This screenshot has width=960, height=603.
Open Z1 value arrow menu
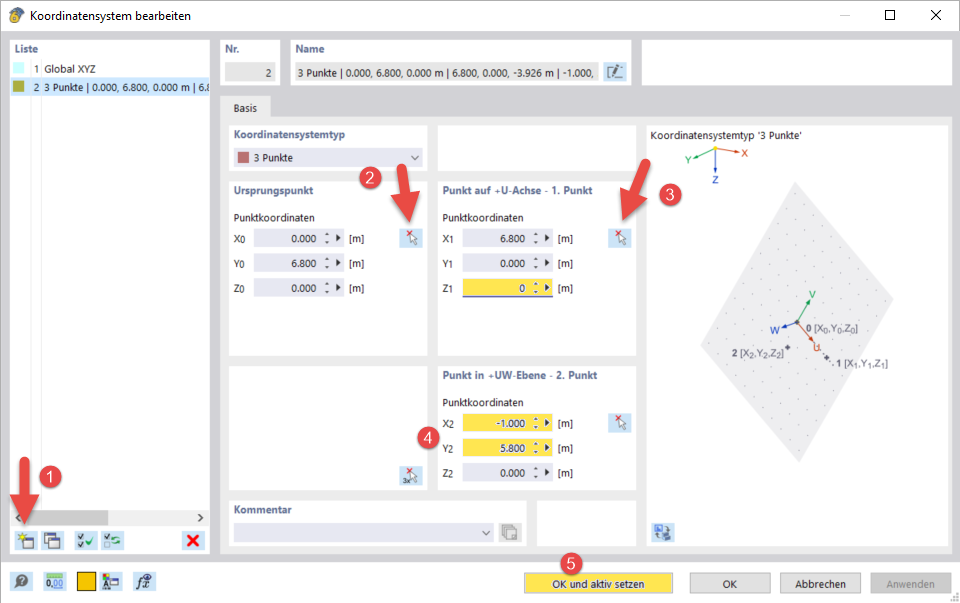pos(547,288)
